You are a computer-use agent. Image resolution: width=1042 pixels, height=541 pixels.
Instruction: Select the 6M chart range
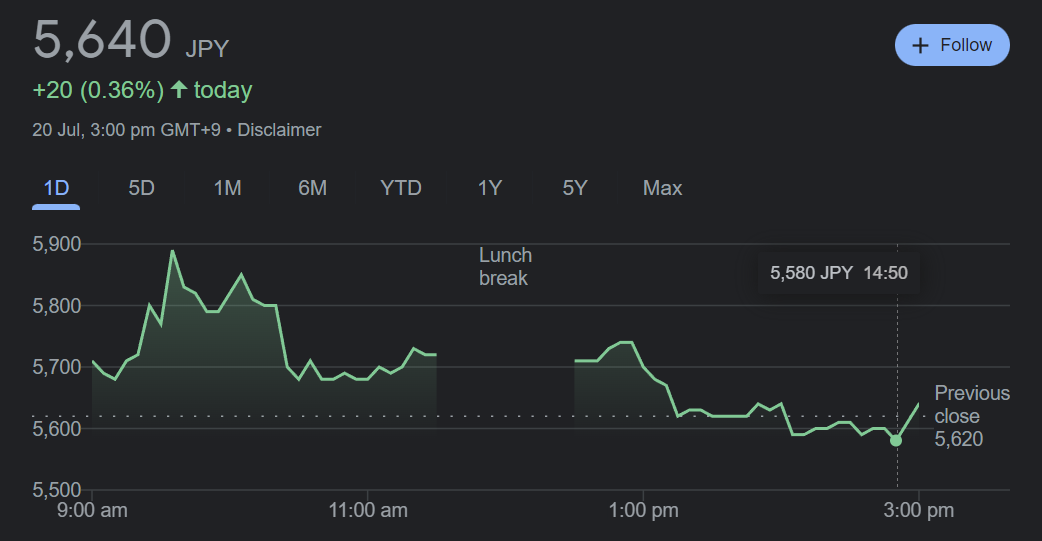tap(313, 188)
